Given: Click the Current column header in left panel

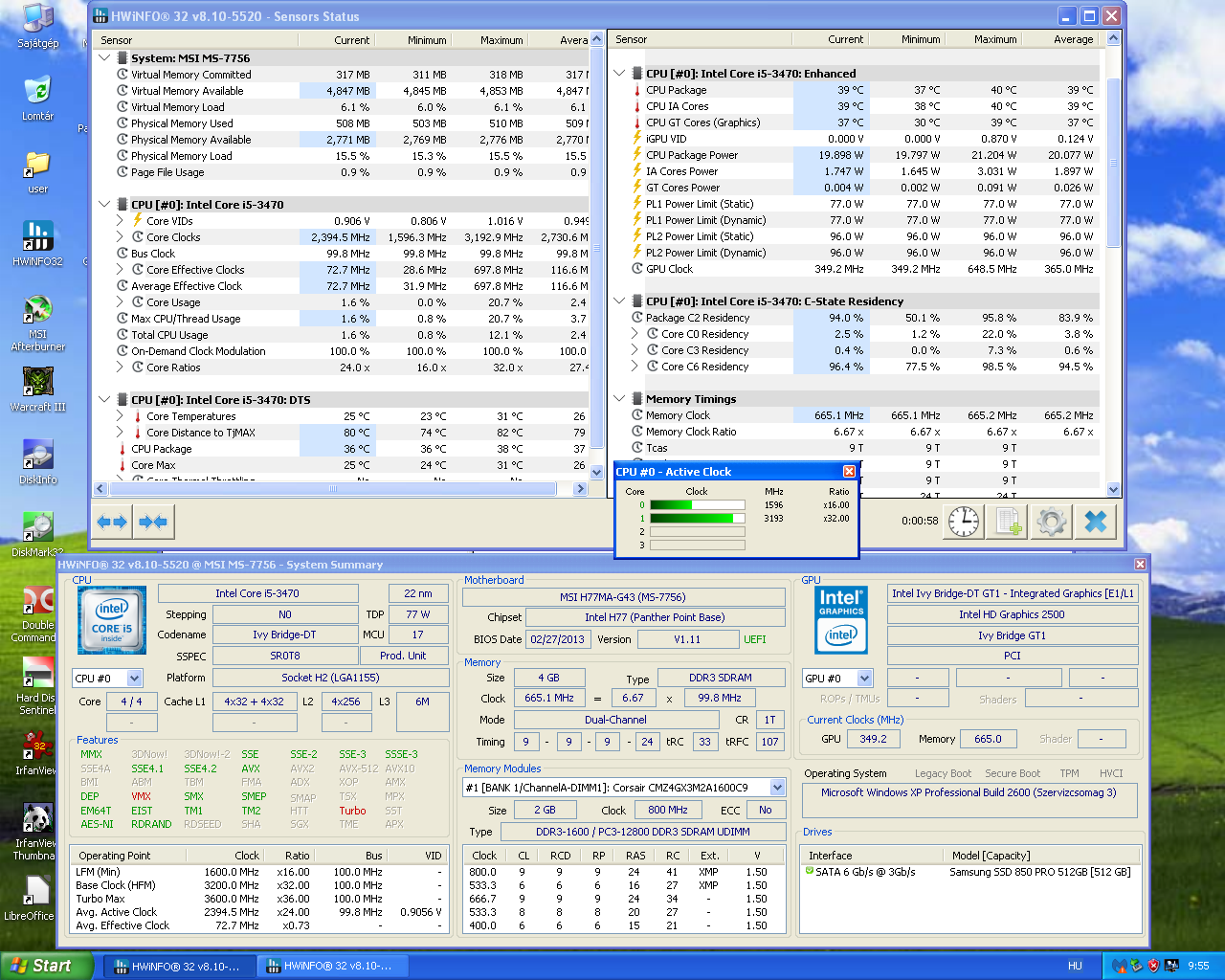Looking at the screenshot, I should point(336,40).
